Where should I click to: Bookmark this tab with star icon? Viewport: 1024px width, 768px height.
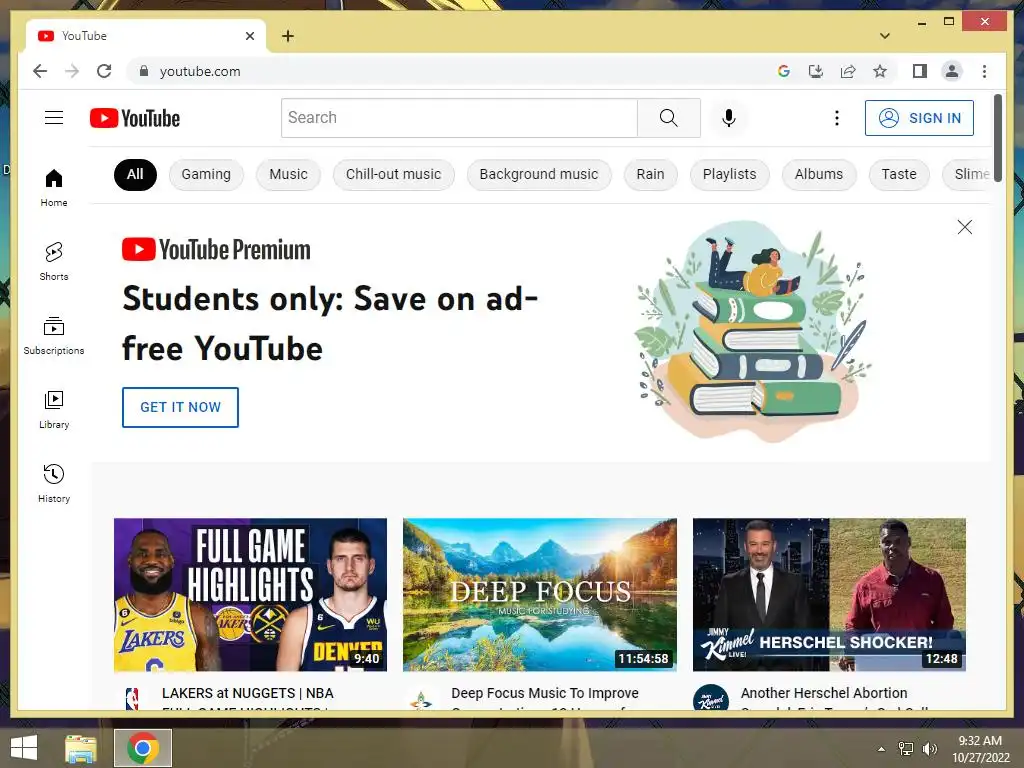(x=880, y=71)
